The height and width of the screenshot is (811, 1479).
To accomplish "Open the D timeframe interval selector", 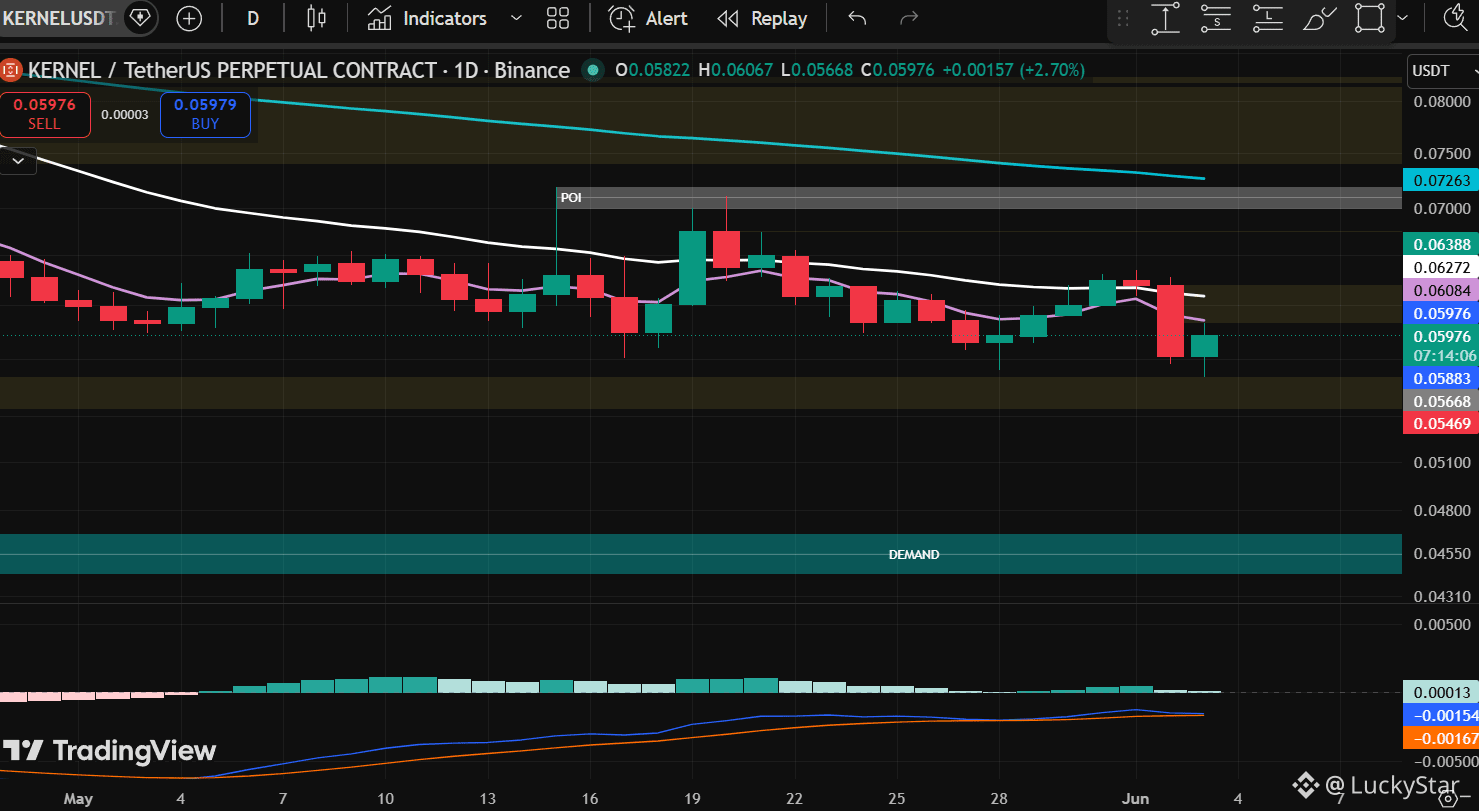I will coord(253,18).
